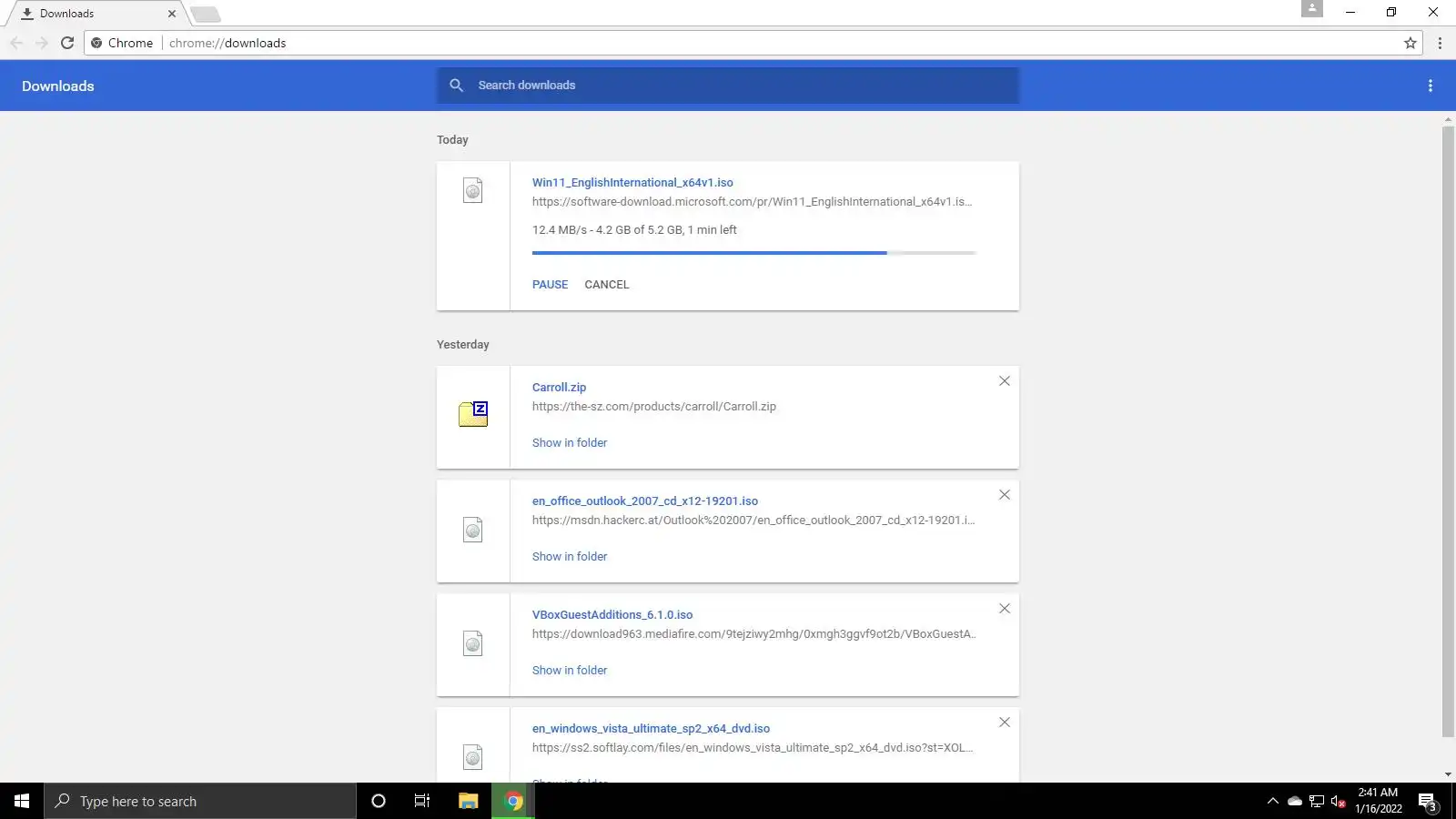This screenshot has height=819, width=1456.
Task: Open Task View on the taskbar
Action: pyautogui.click(x=422, y=801)
